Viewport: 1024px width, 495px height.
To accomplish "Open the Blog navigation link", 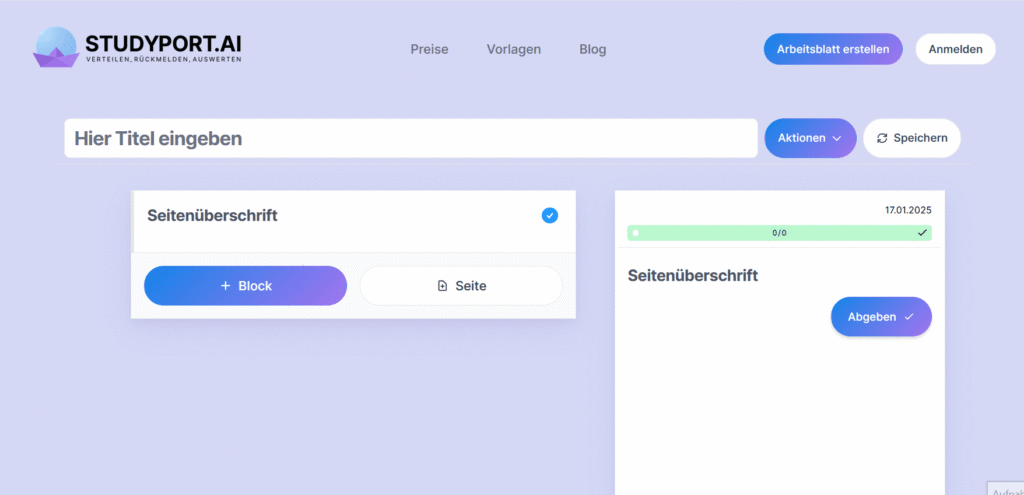I will coord(592,49).
